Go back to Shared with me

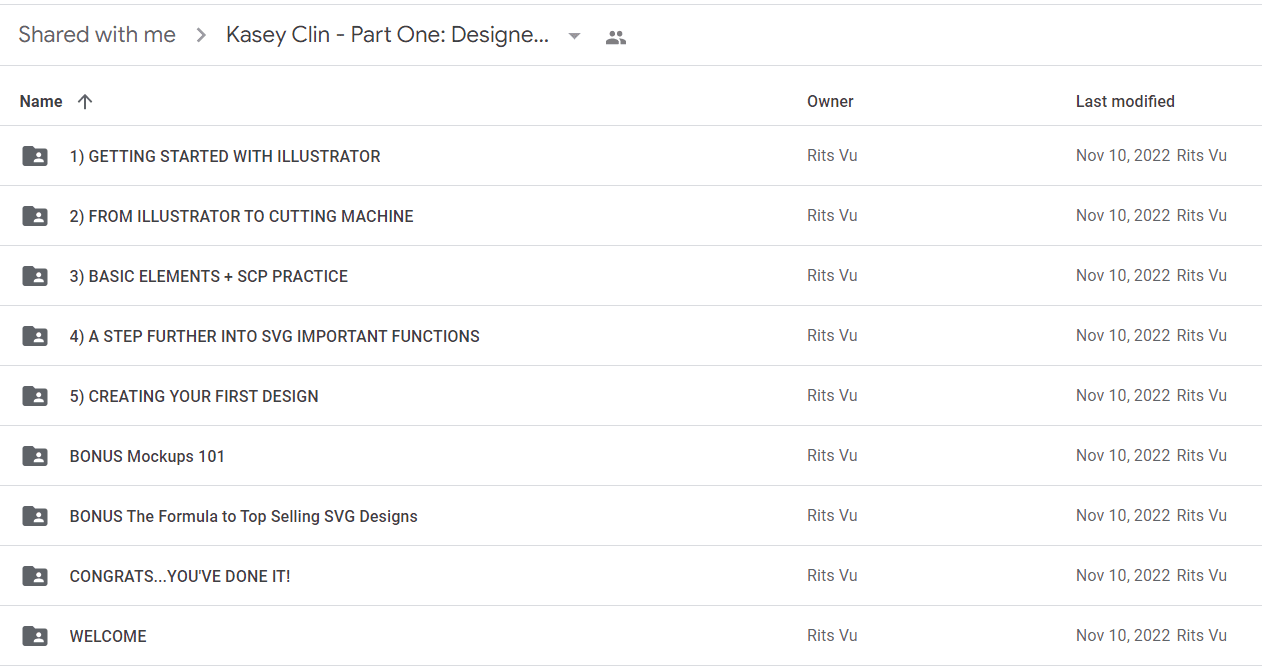point(97,35)
